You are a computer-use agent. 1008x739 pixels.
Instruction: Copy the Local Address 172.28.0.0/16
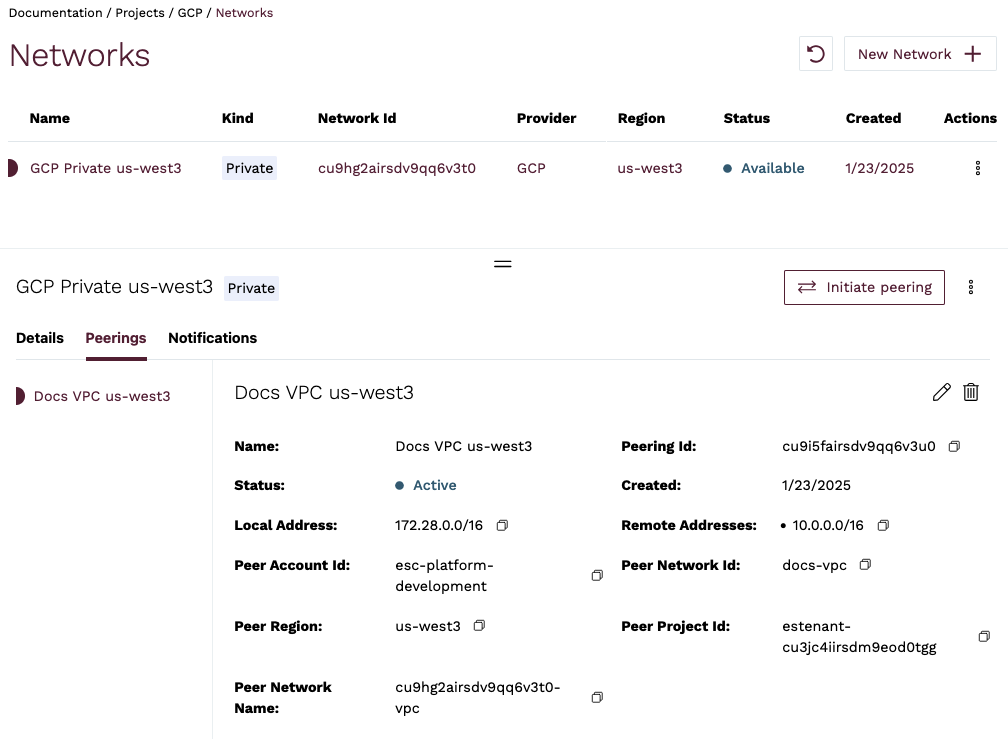pyautogui.click(x=503, y=525)
